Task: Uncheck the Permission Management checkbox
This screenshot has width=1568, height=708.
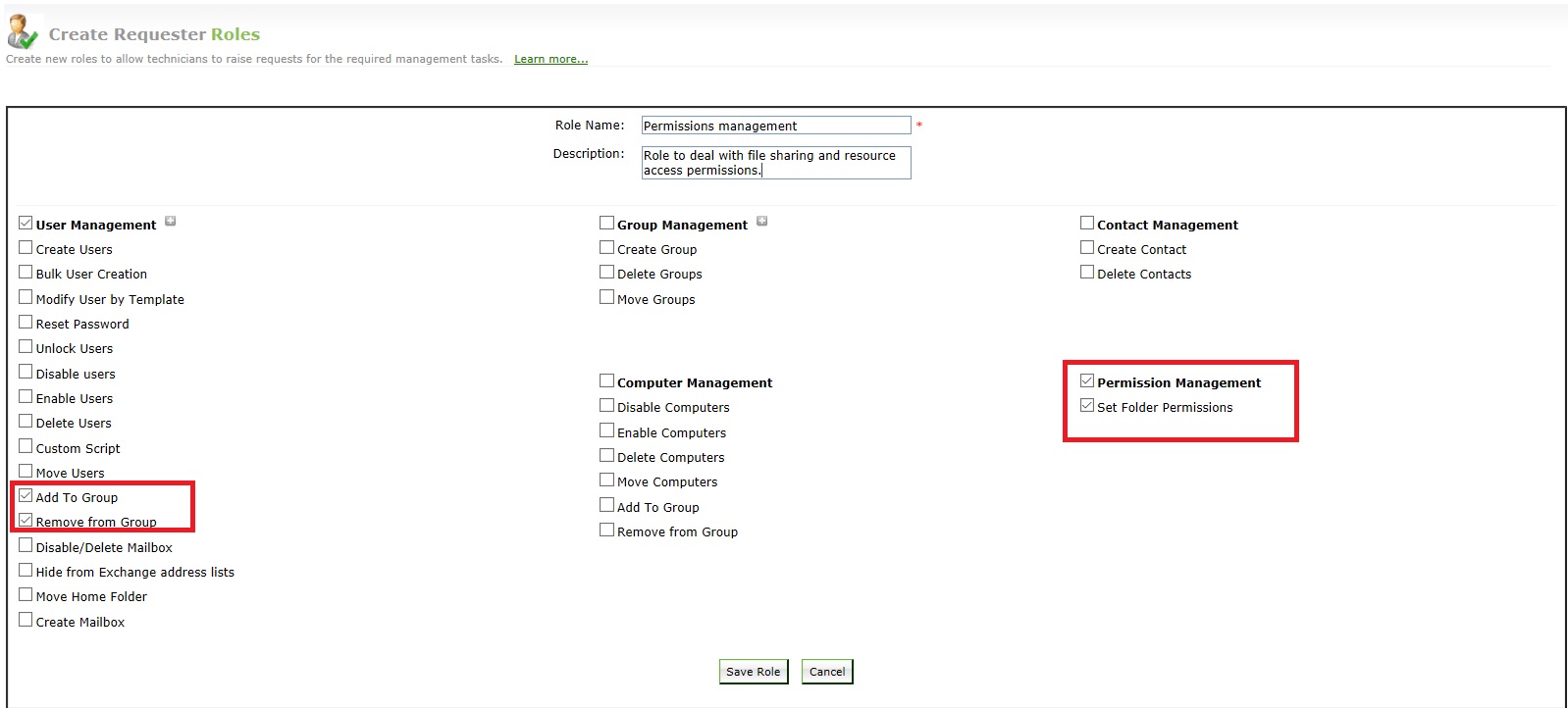Action: (1087, 381)
